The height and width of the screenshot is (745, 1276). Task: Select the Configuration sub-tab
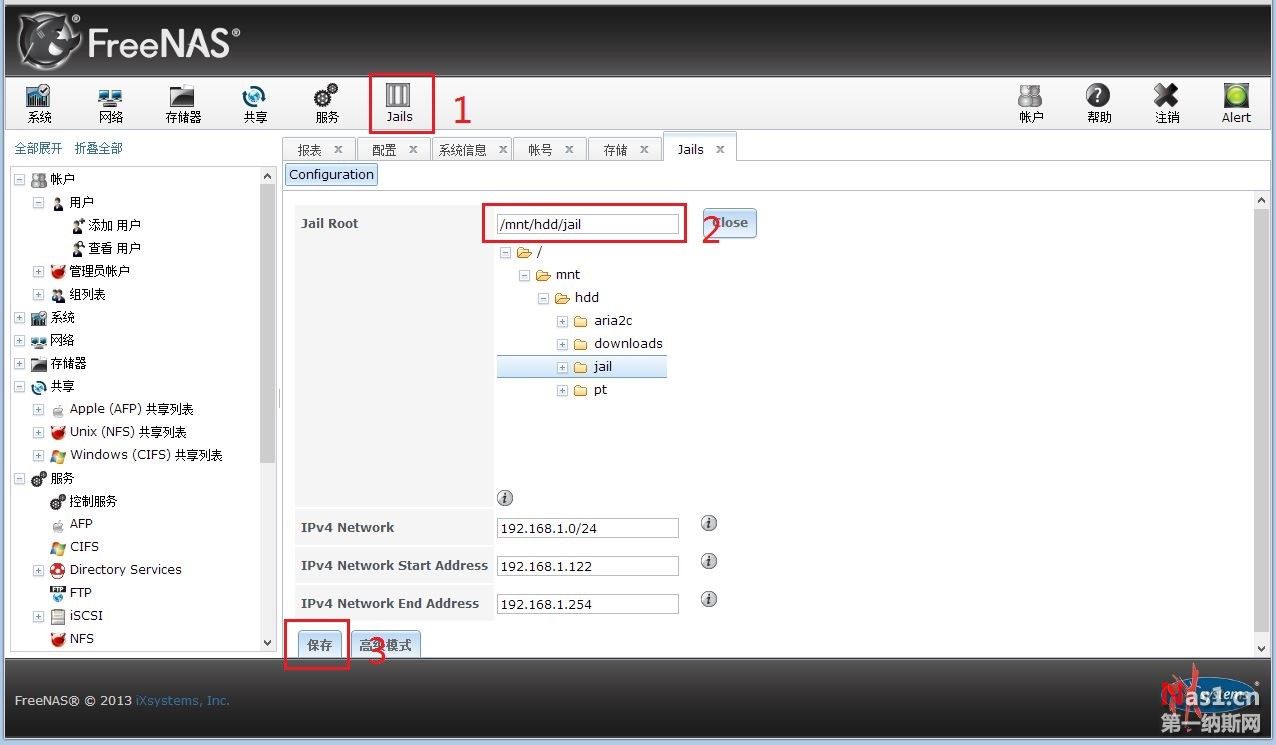[331, 174]
